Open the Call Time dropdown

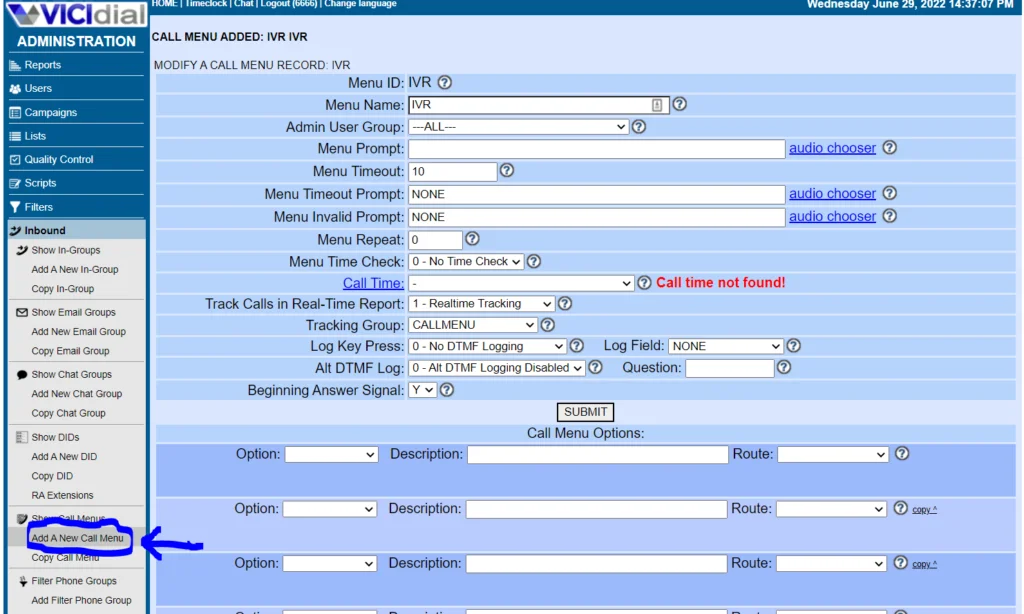(x=520, y=283)
